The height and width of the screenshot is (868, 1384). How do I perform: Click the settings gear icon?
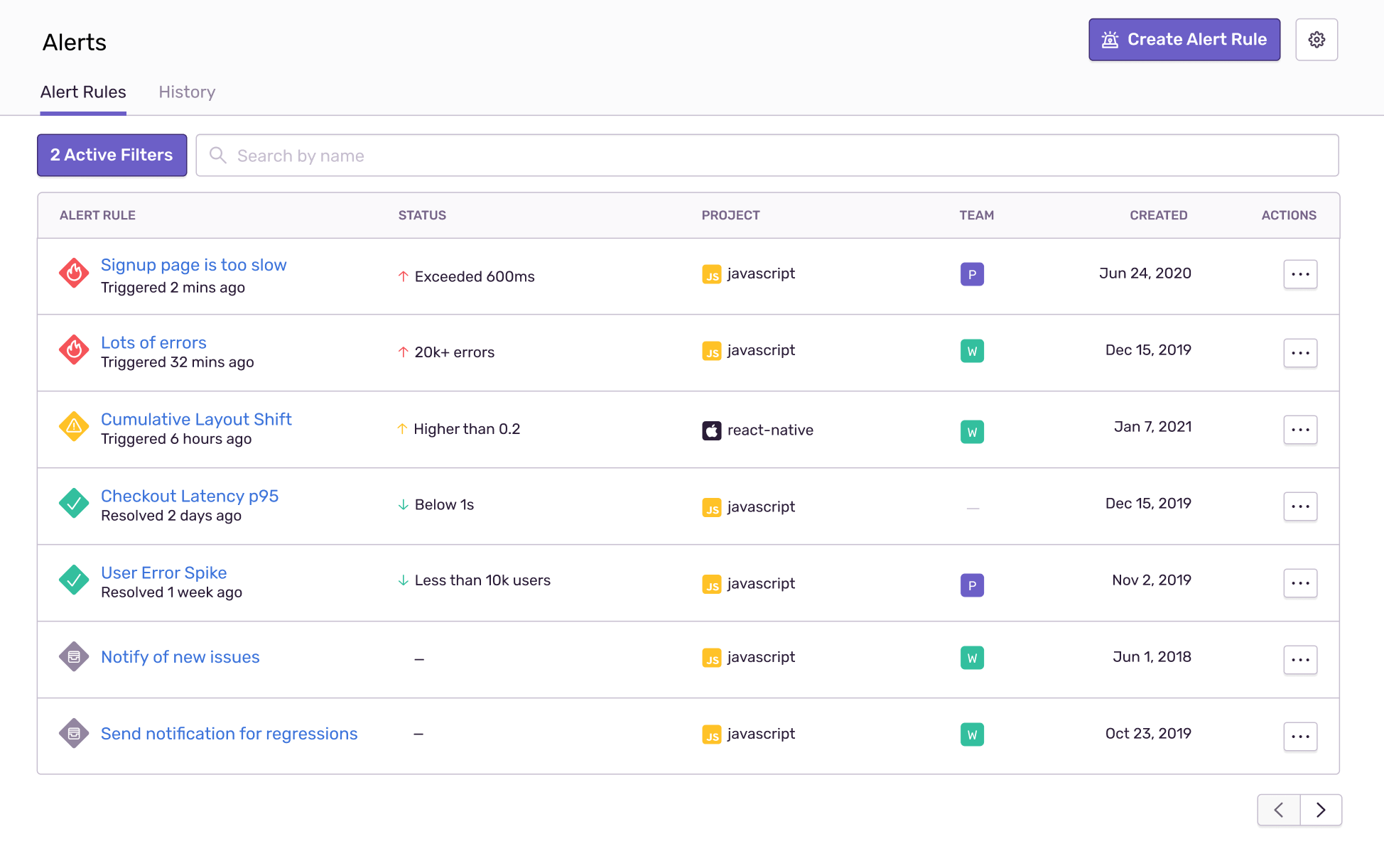[x=1316, y=40]
